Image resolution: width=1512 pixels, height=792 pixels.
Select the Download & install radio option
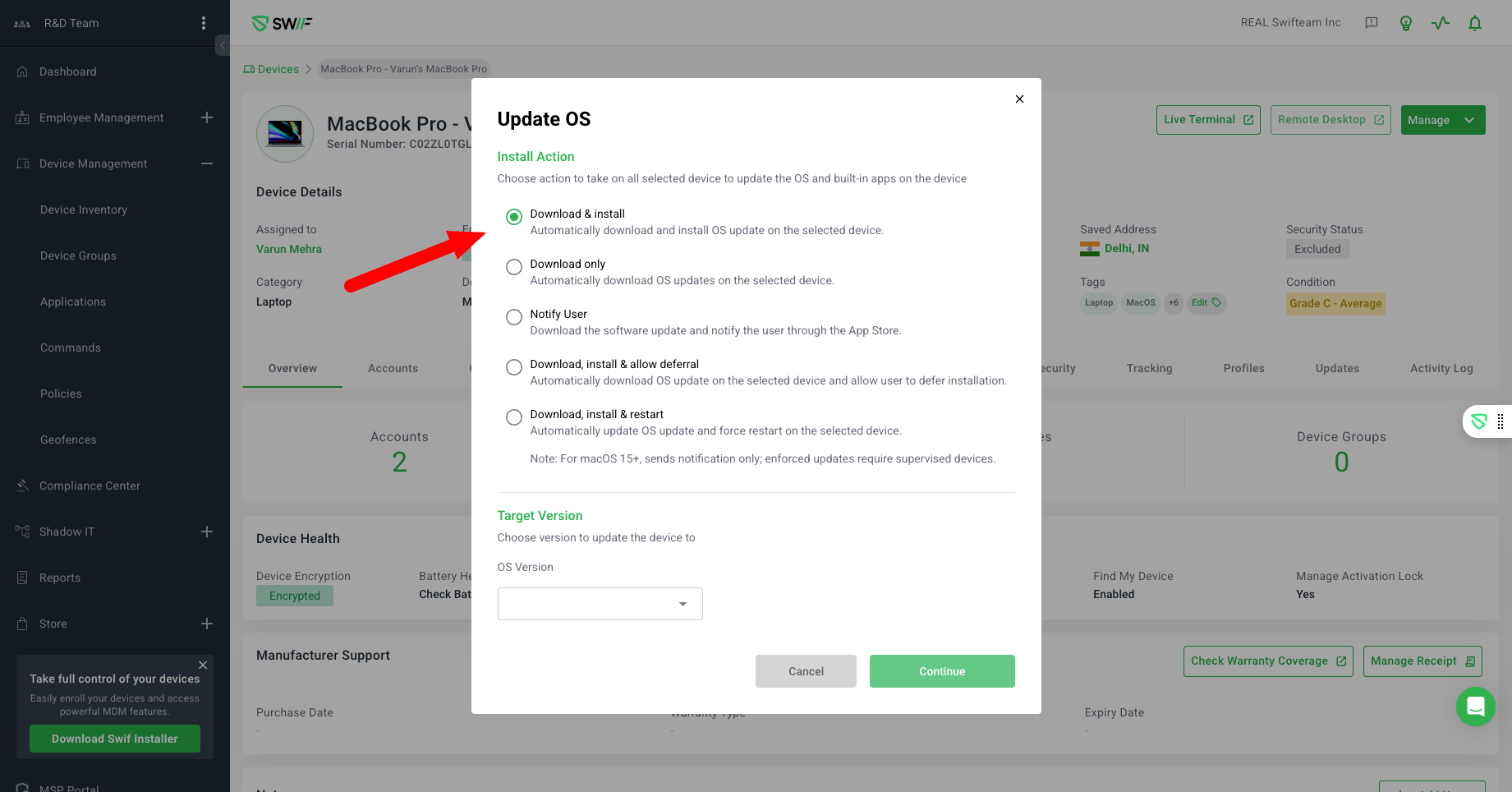pos(514,217)
